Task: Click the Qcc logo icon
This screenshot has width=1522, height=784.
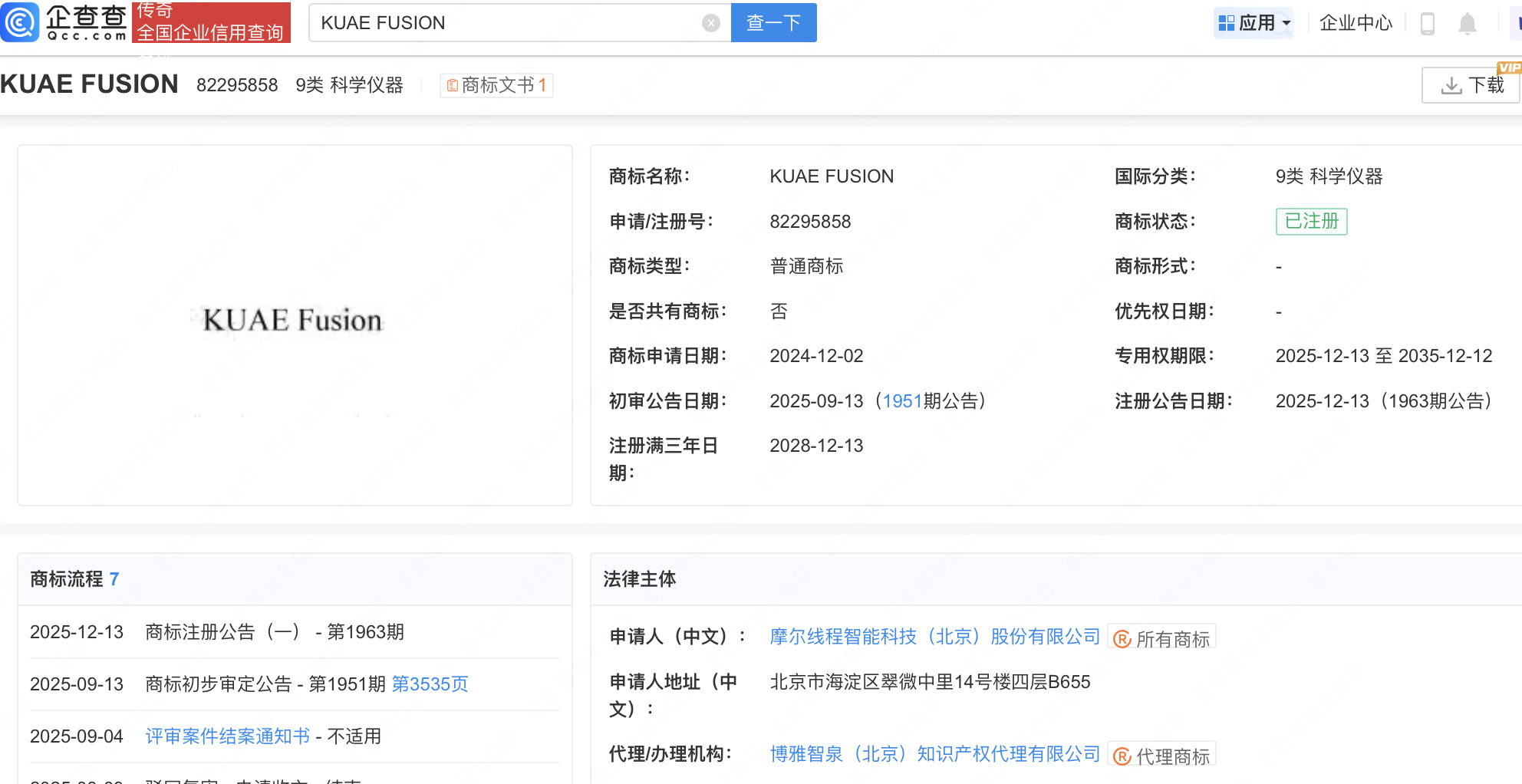Action: (x=20, y=22)
